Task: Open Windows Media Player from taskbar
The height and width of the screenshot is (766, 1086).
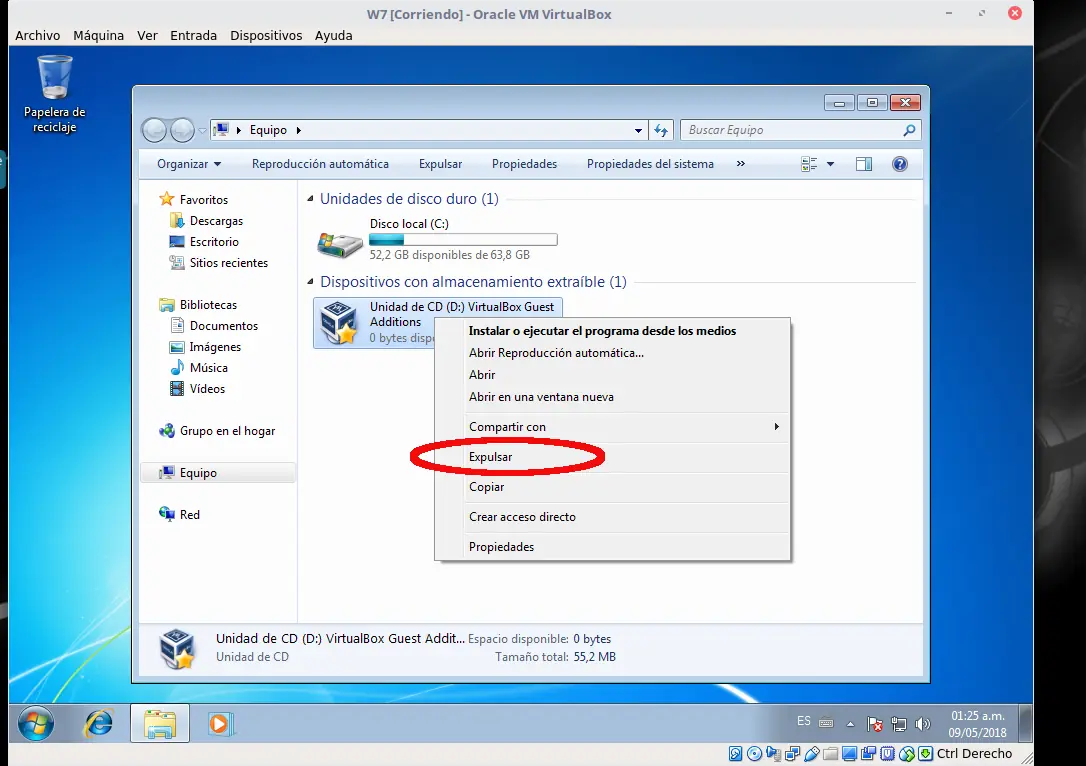Action: click(220, 724)
